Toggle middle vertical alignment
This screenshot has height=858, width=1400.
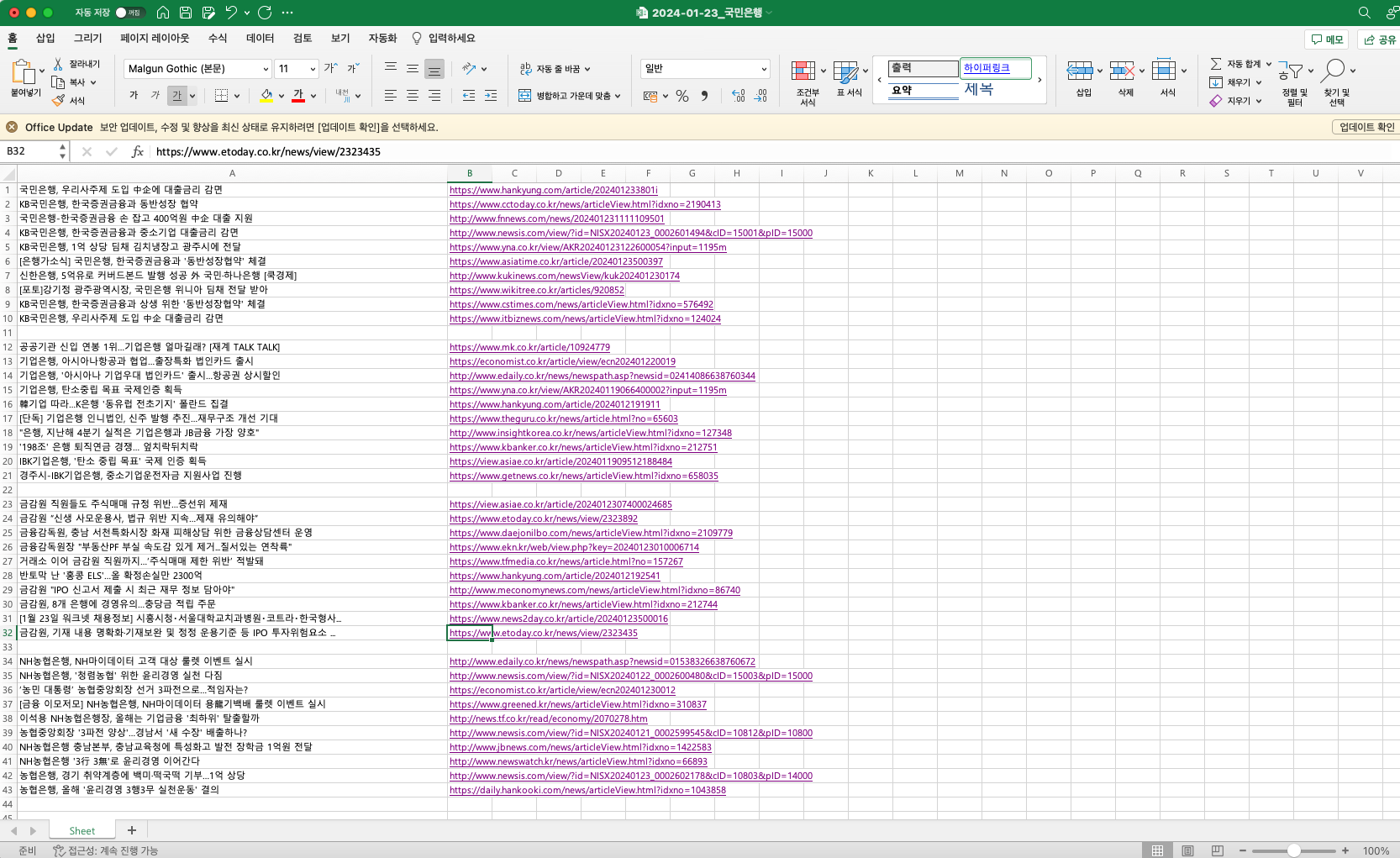tap(413, 69)
